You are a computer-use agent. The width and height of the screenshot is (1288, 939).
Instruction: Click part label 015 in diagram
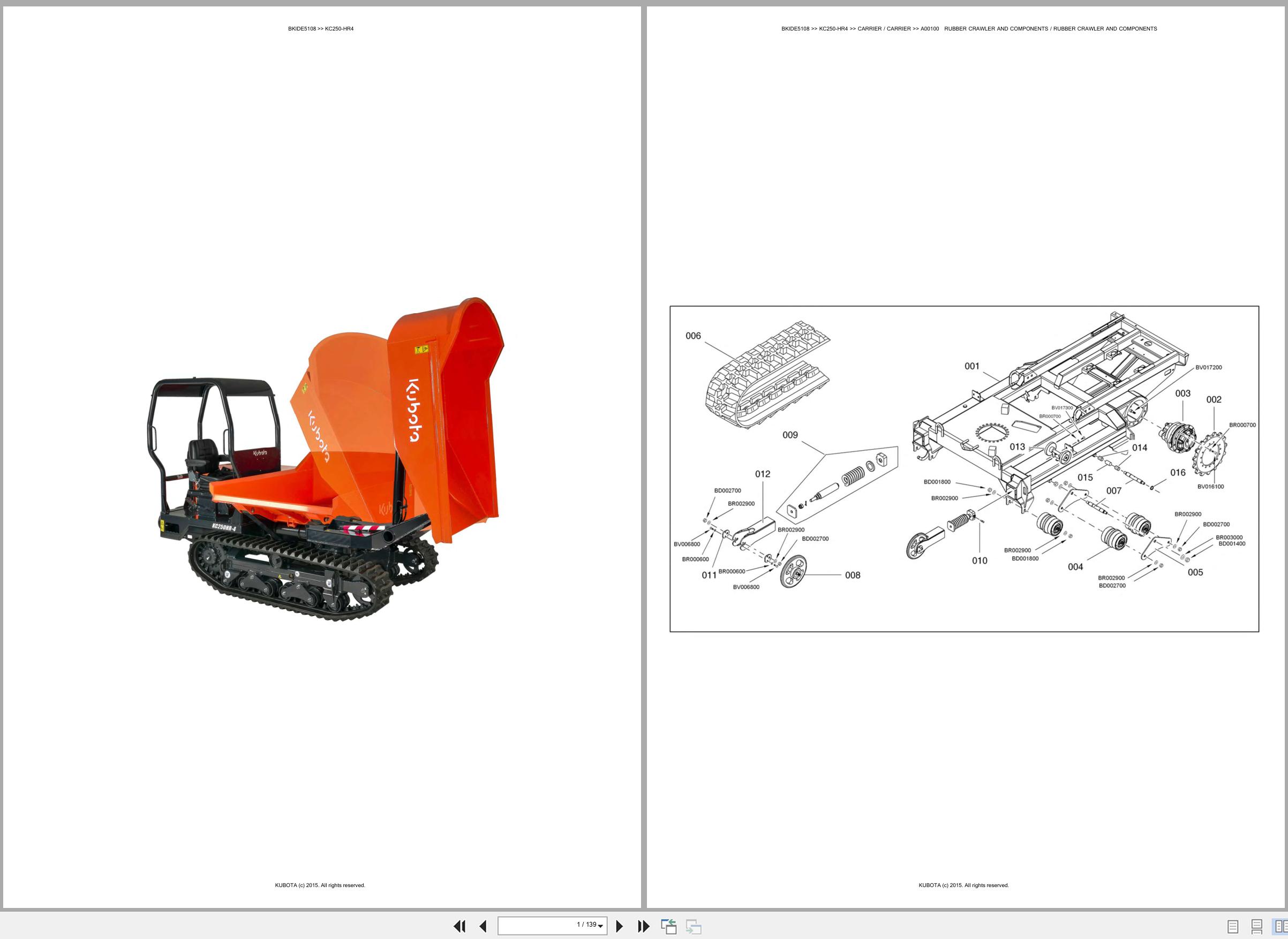(1085, 478)
